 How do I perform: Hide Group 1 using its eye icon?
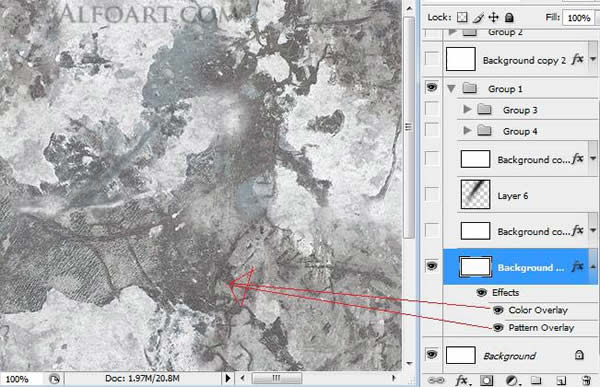[x=432, y=88]
